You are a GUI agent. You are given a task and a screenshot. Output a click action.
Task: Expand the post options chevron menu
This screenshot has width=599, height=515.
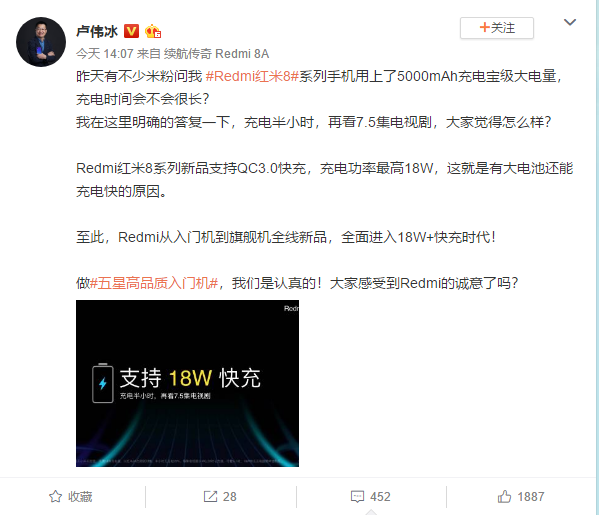click(570, 22)
